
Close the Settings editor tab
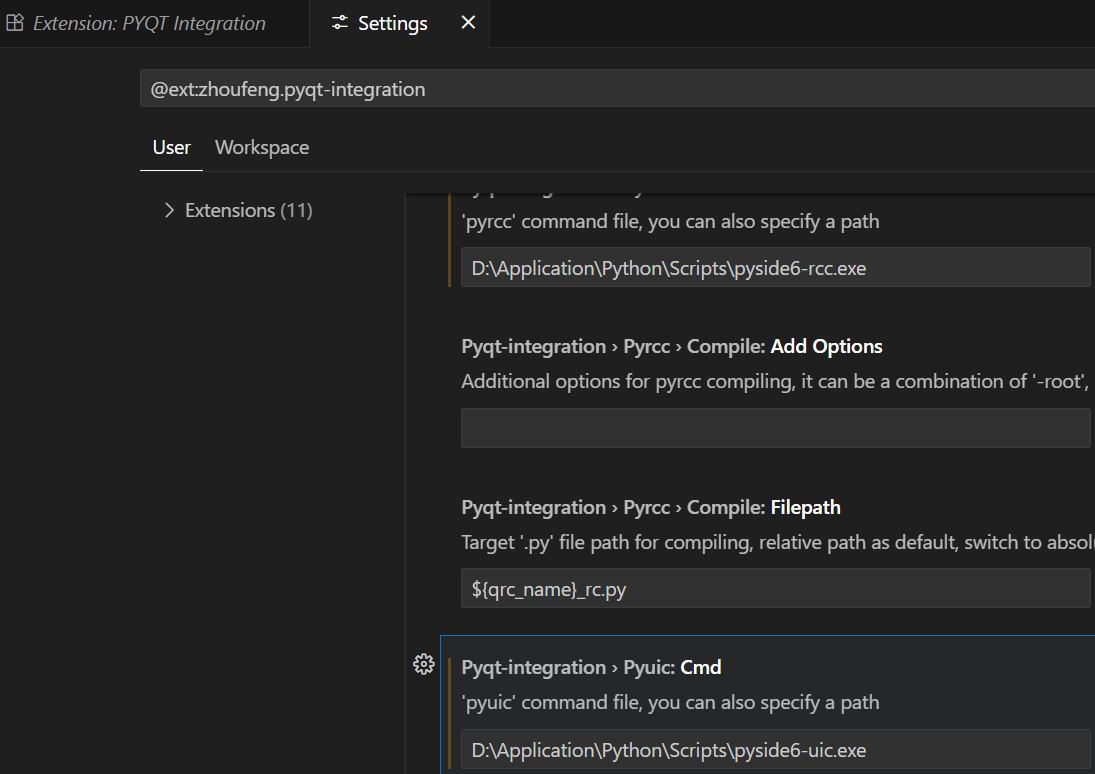pos(468,23)
